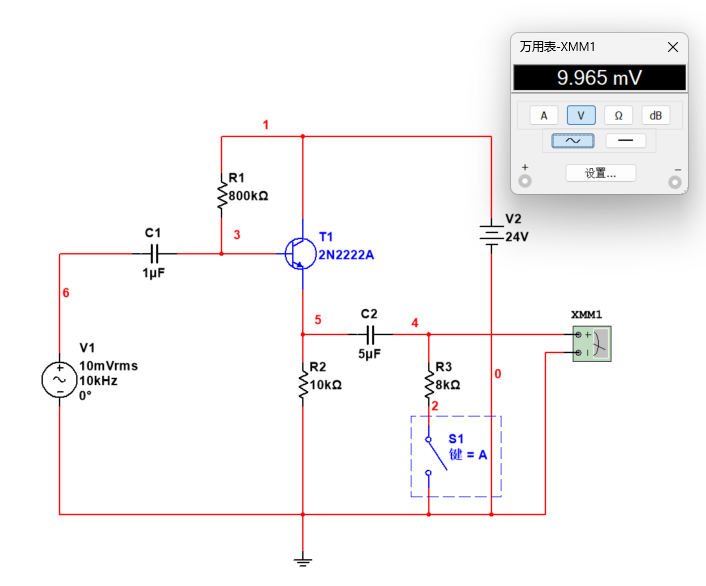The width and height of the screenshot is (706, 586).
Task: Select capacitor C2 5µF
Action: tap(369, 333)
